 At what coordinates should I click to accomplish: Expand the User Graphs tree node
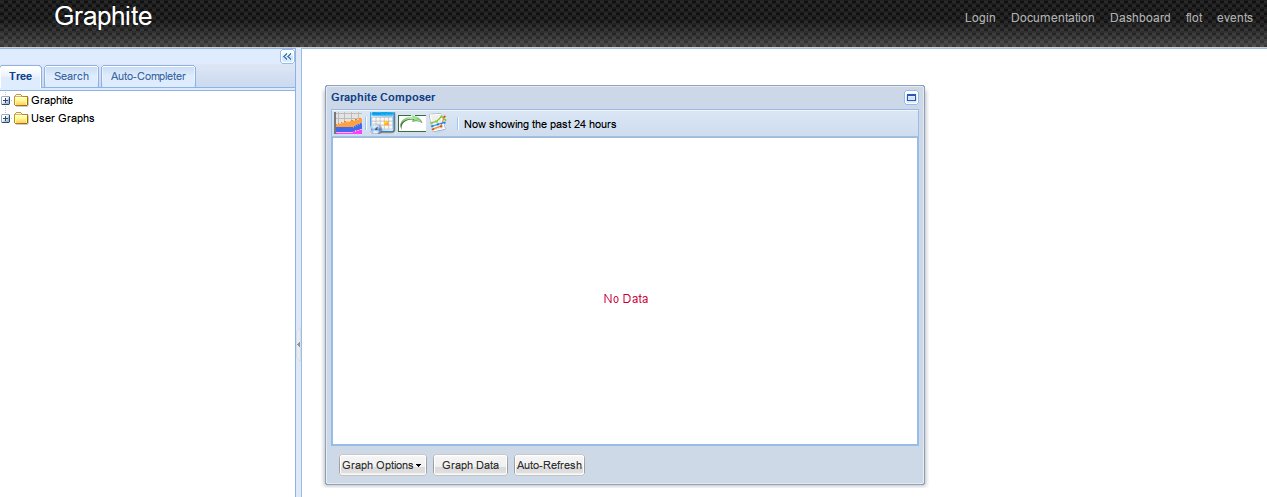coord(6,118)
